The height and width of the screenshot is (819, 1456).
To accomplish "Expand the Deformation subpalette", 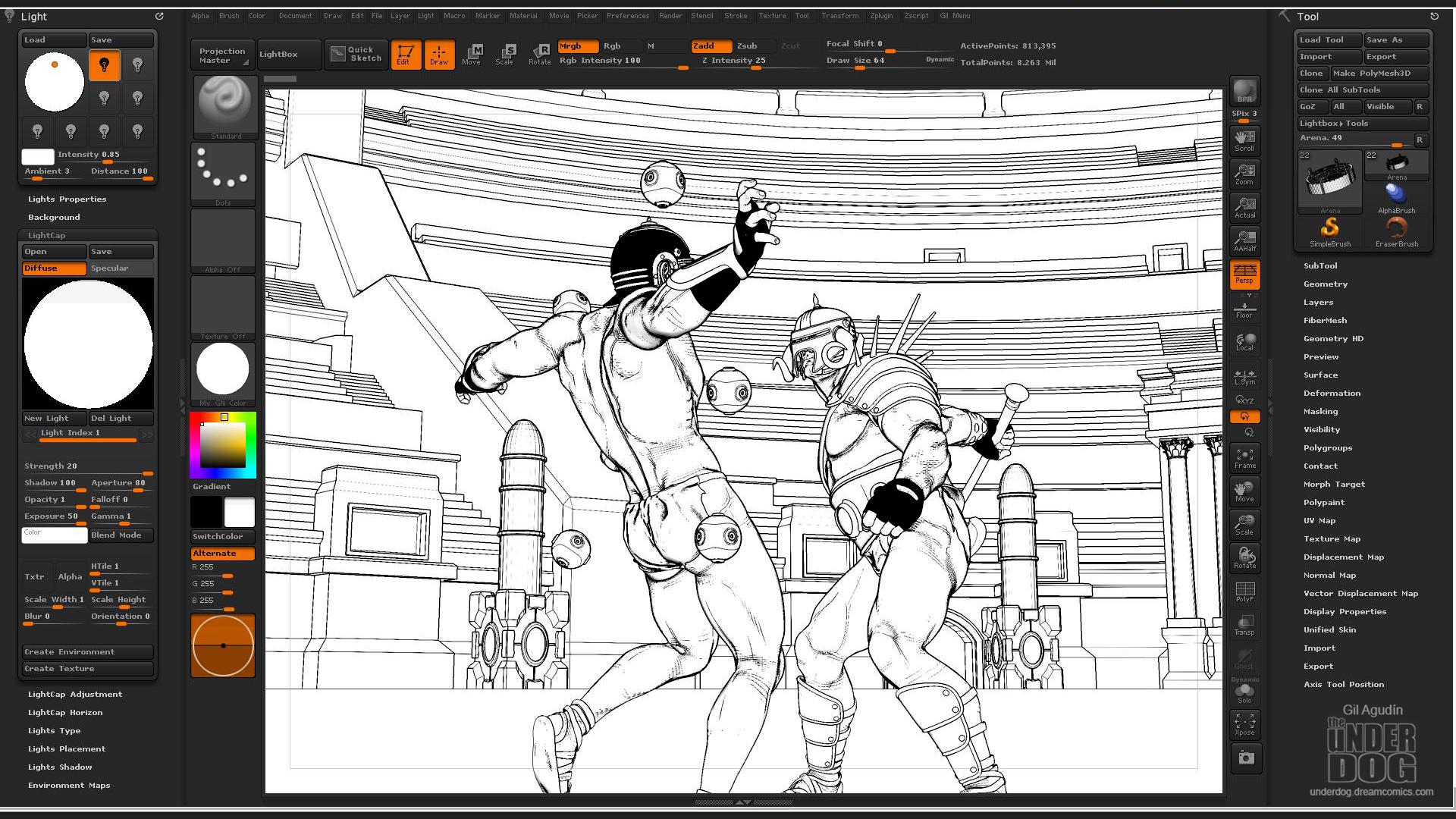I will click(x=1332, y=394).
